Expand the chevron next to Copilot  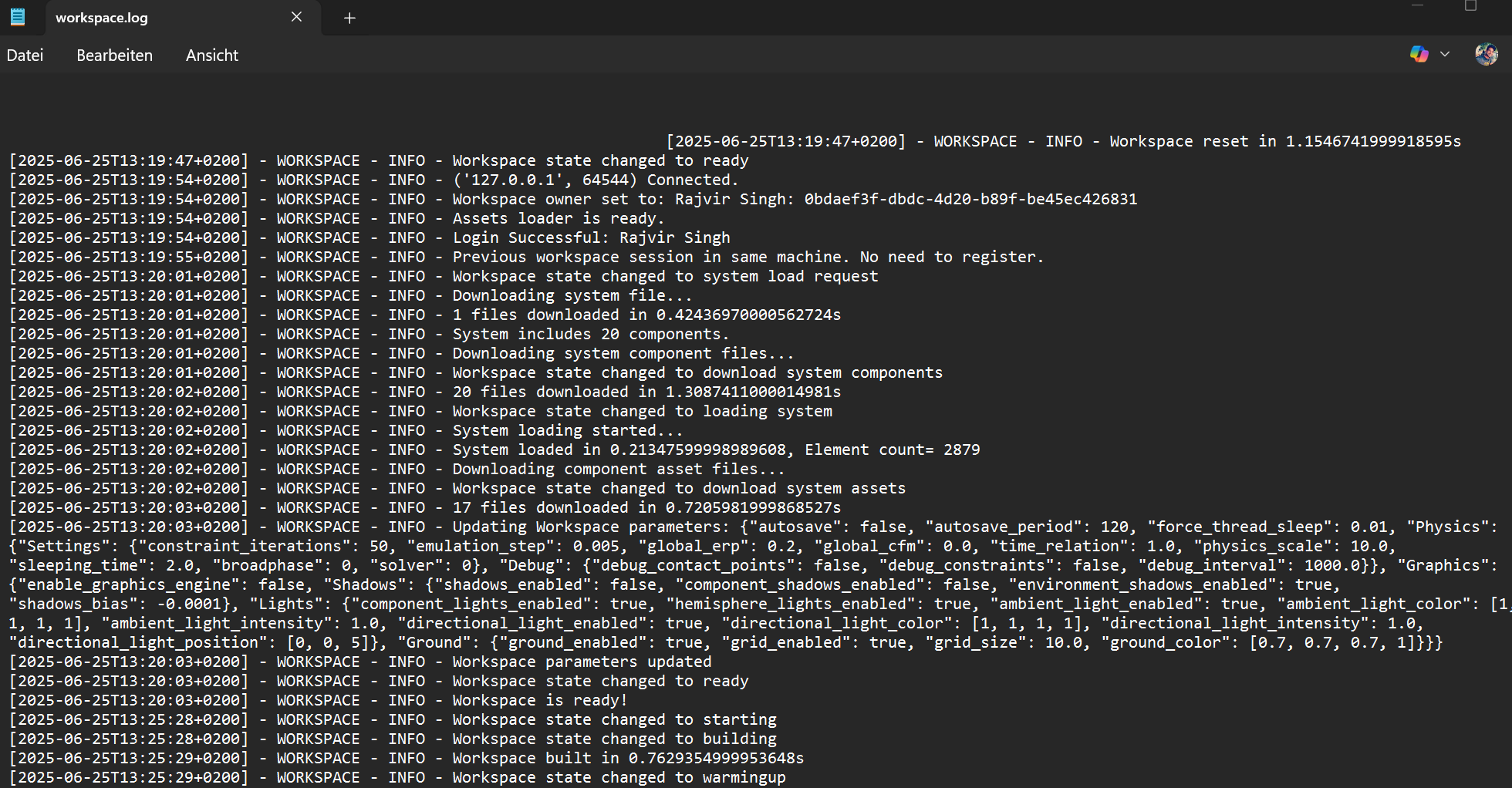[1445, 55]
